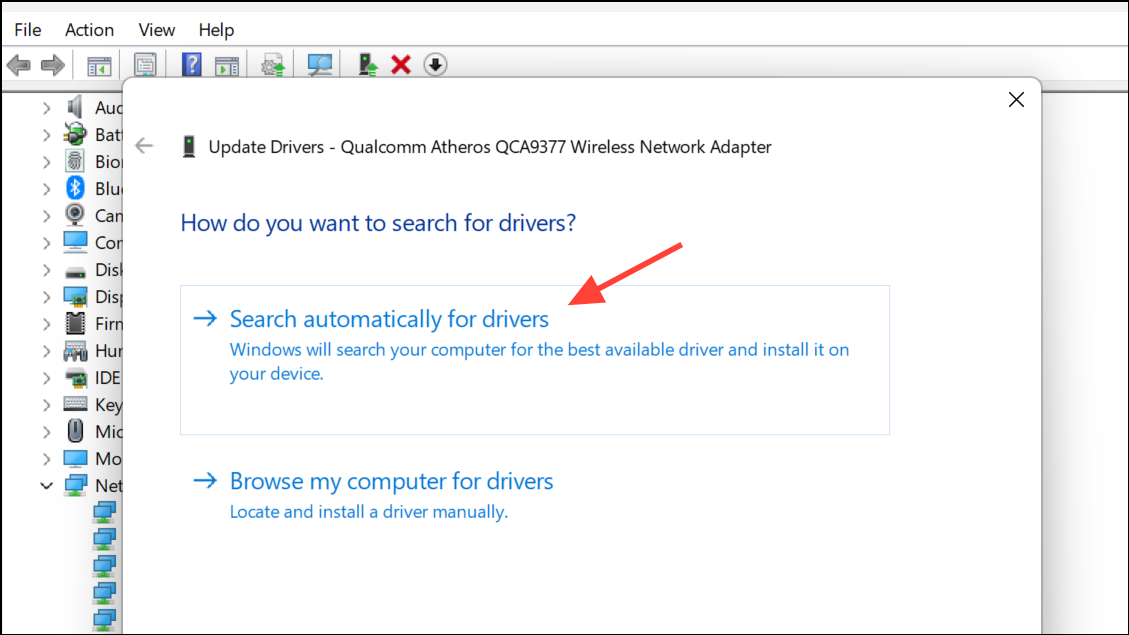The height and width of the screenshot is (635, 1129).
Task: Click the Disable device down-arrow icon
Action: [435, 65]
